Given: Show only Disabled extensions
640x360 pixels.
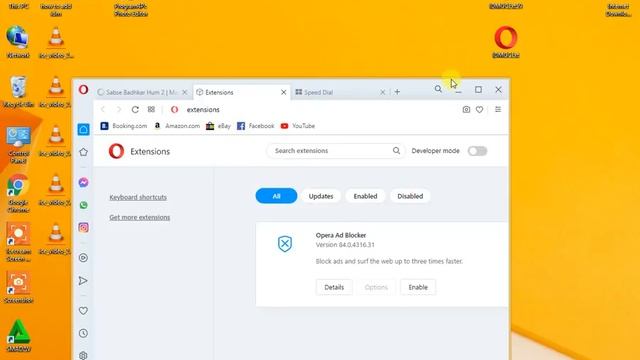Looking at the screenshot, I should click(x=410, y=196).
